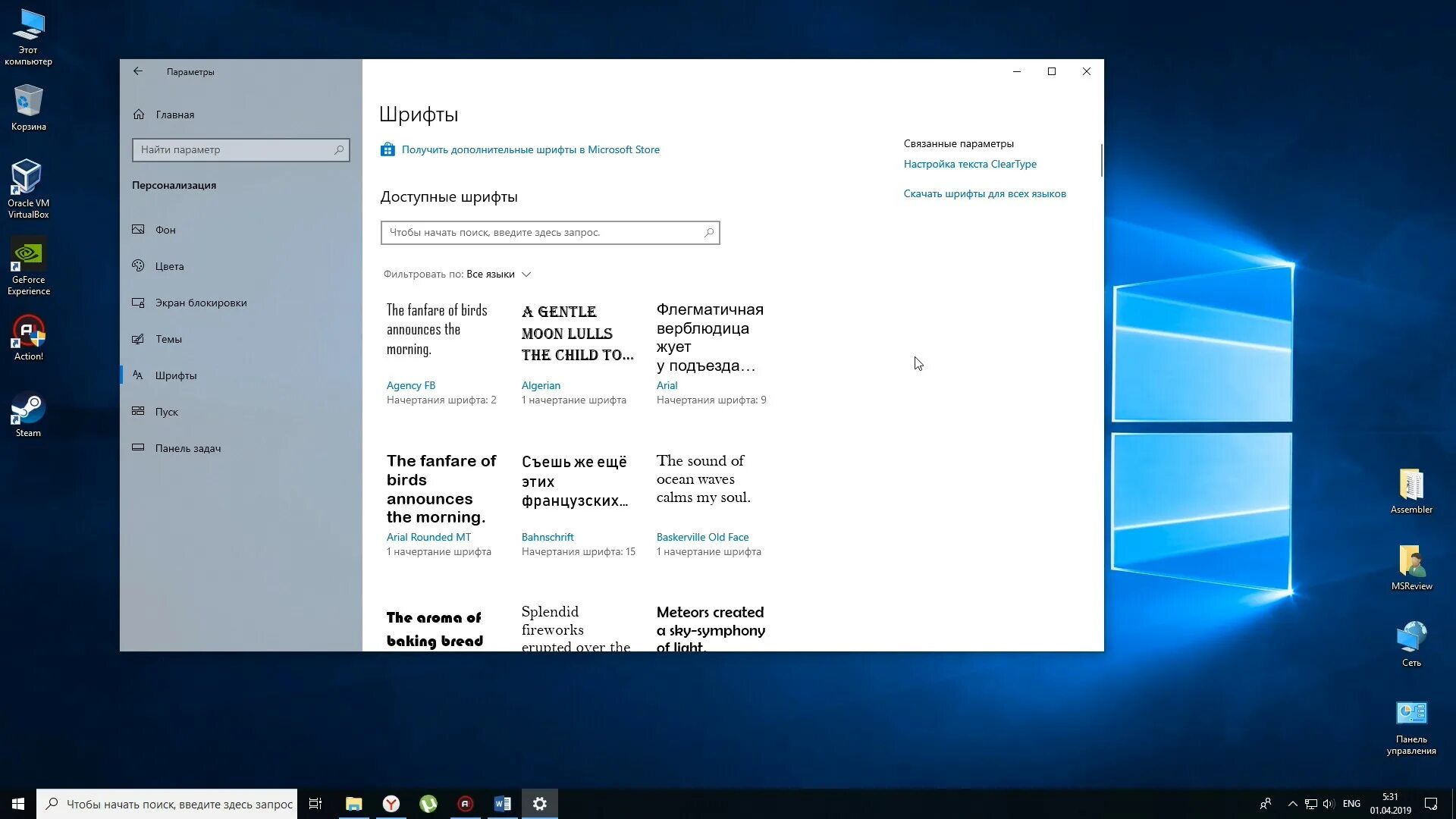Select the Темы sidebar item
1456x819 pixels.
click(168, 339)
